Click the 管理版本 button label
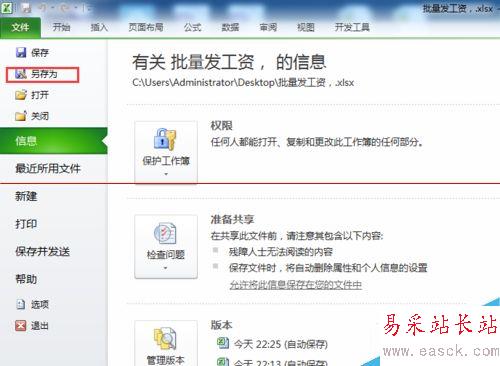The height and width of the screenshot is (366, 500). tap(166, 360)
